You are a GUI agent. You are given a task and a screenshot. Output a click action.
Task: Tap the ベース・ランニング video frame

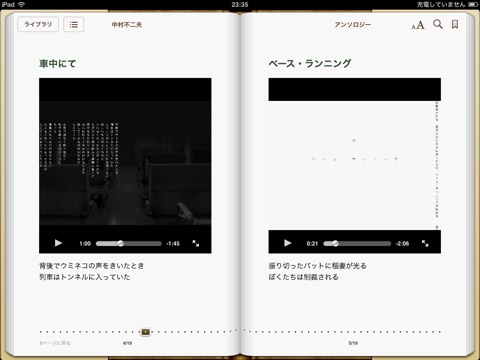[355, 165]
